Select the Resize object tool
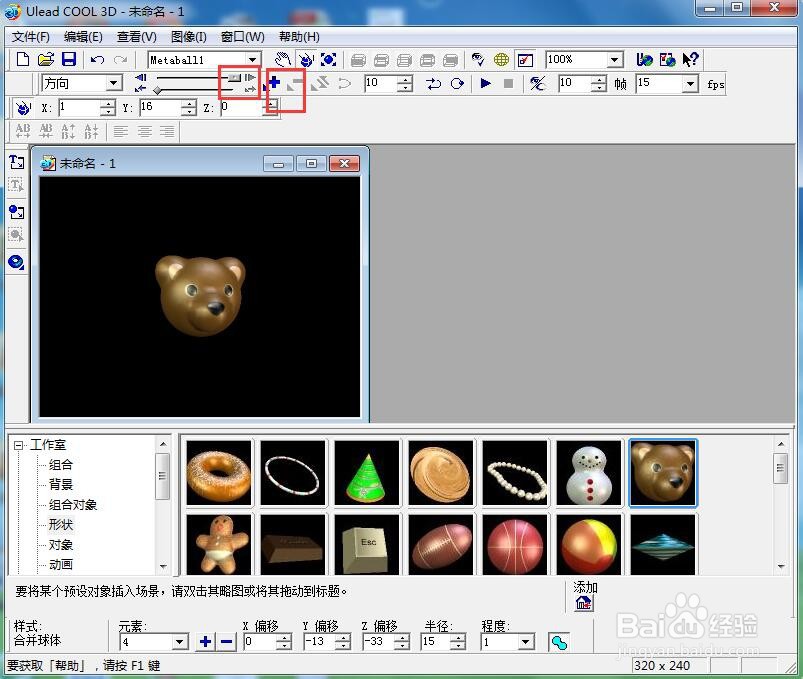803x679 pixels. [328, 60]
